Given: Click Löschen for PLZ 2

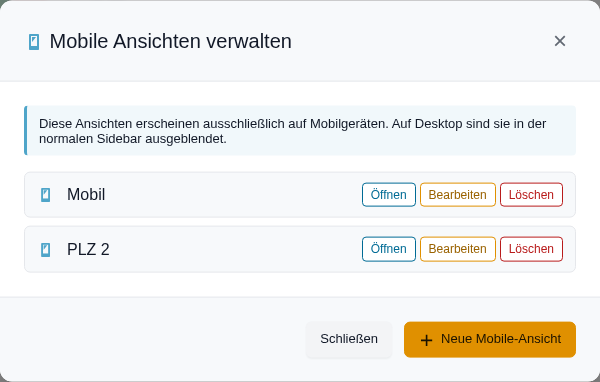Looking at the screenshot, I should [x=531, y=249].
